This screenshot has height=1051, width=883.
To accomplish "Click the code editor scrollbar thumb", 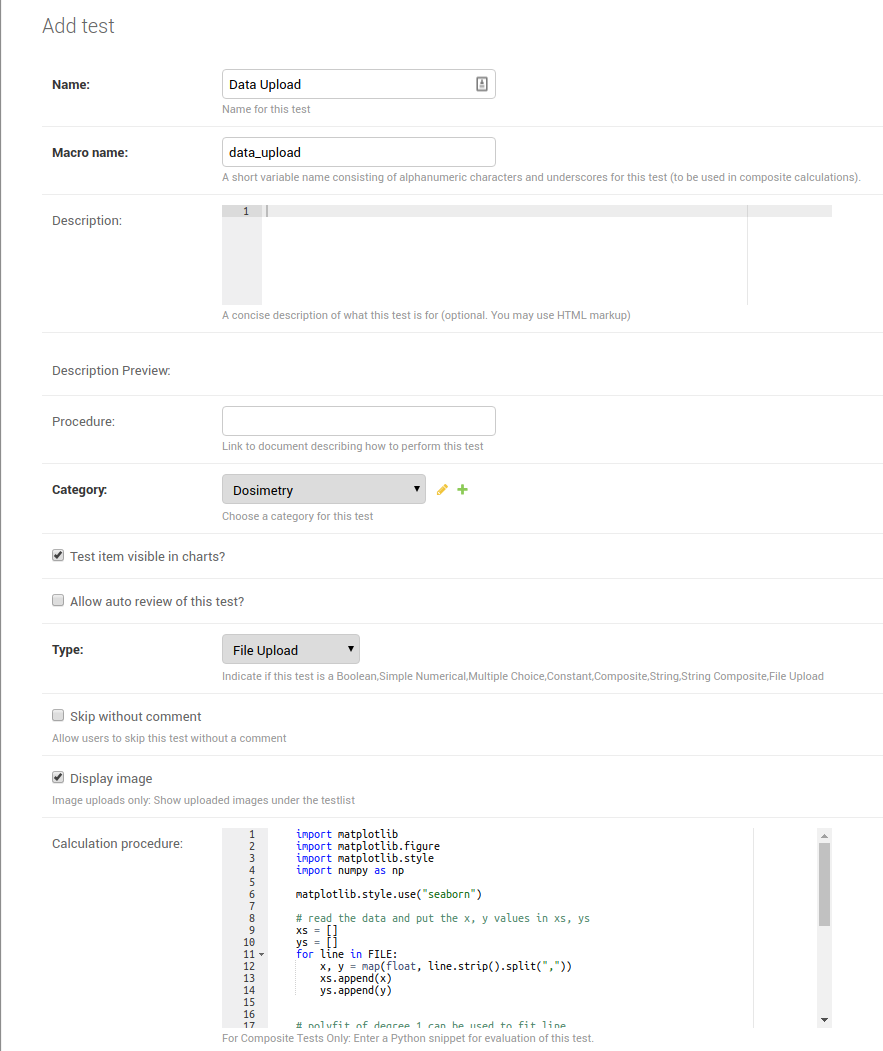I will (825, 885).
